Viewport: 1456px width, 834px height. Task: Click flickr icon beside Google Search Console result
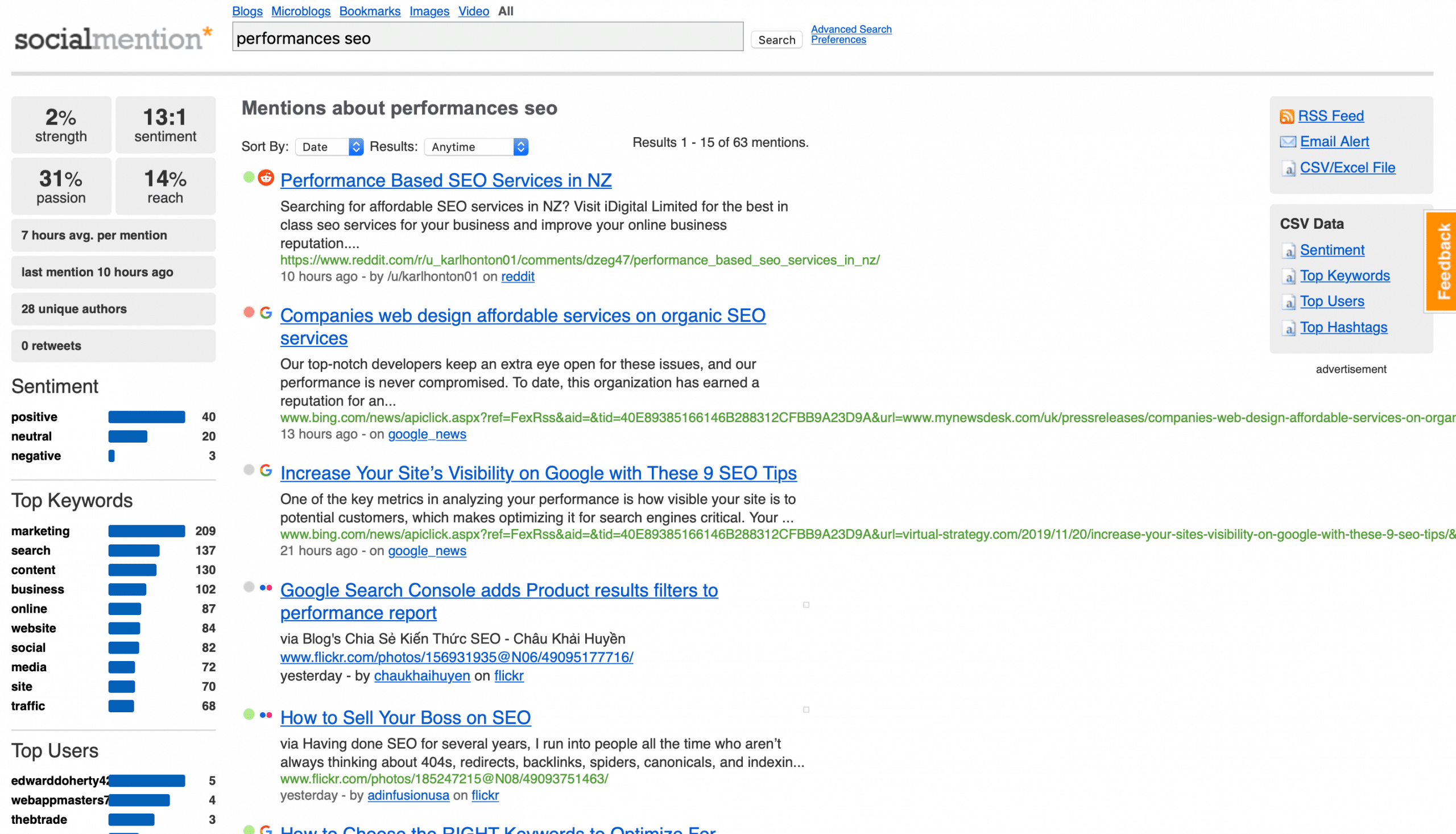[x=266, y=587]
